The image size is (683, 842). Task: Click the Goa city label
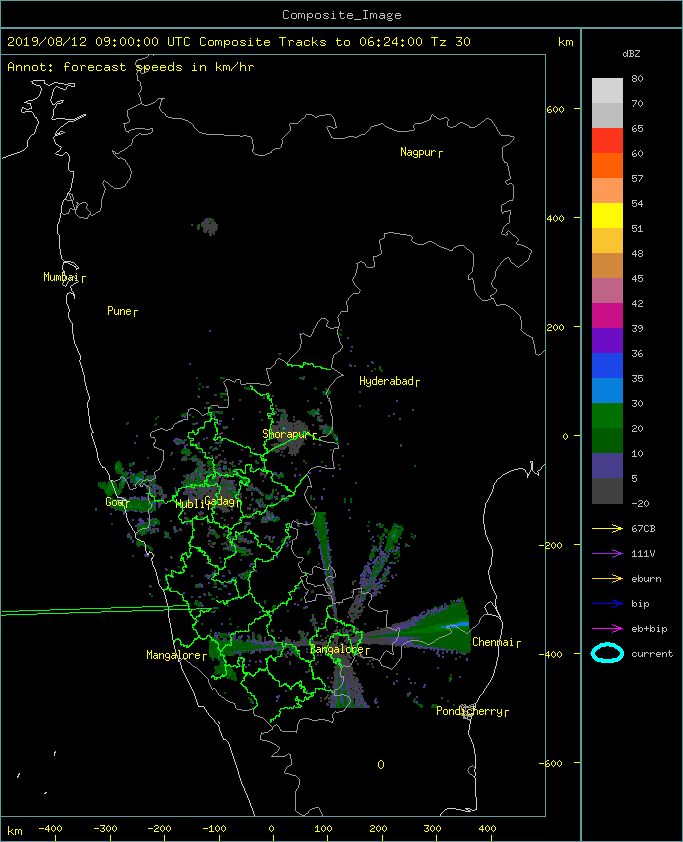point(117,502)
